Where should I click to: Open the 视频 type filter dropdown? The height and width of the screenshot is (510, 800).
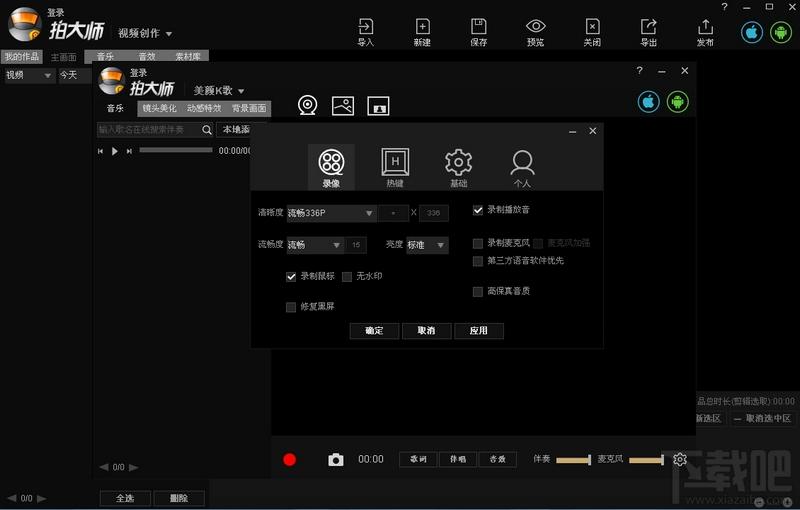pos(29,75)
